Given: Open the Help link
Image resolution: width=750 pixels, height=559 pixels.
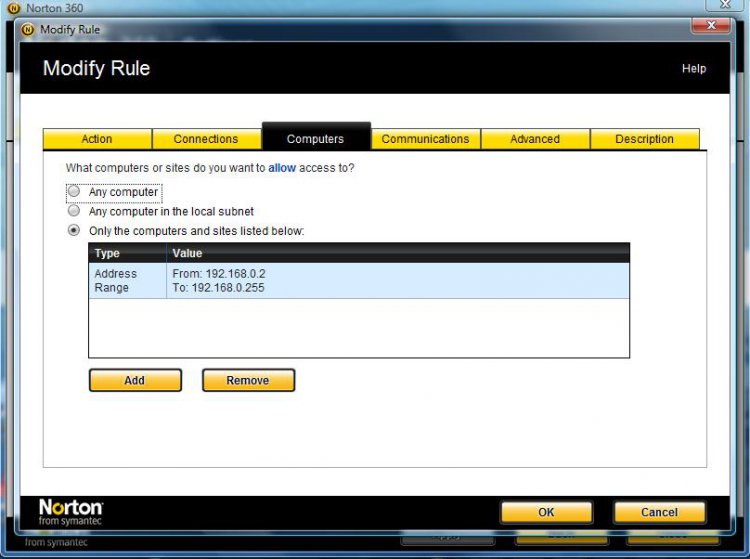Looking at the screenshot, I should point(693,69).
